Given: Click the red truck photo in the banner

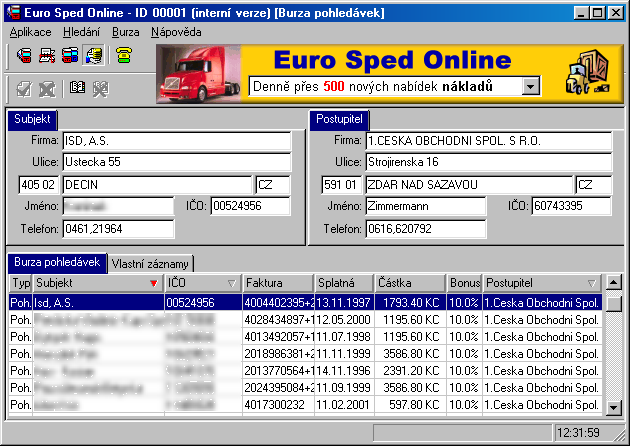Looking at the screenshot, I should 199,74.
